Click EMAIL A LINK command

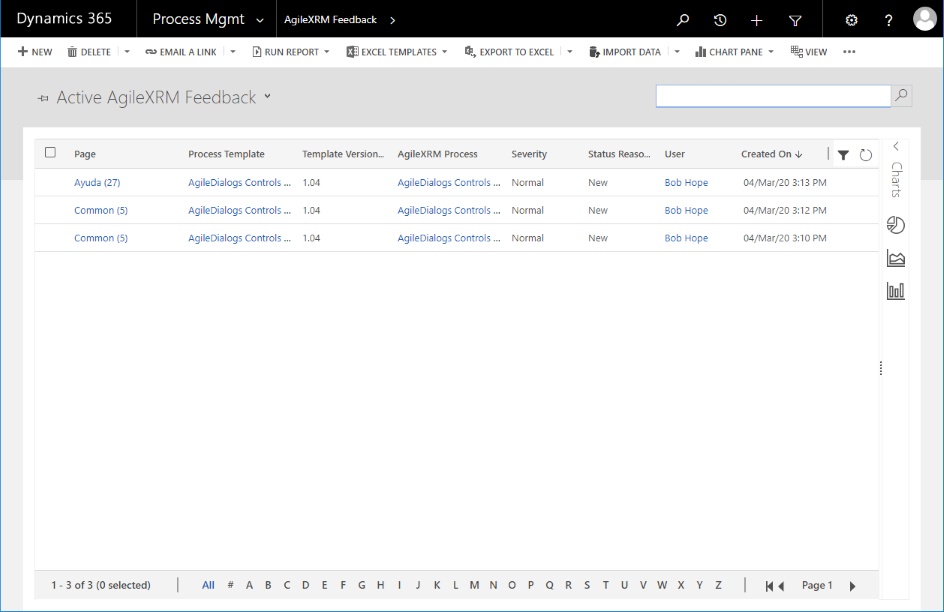(181, 52)
